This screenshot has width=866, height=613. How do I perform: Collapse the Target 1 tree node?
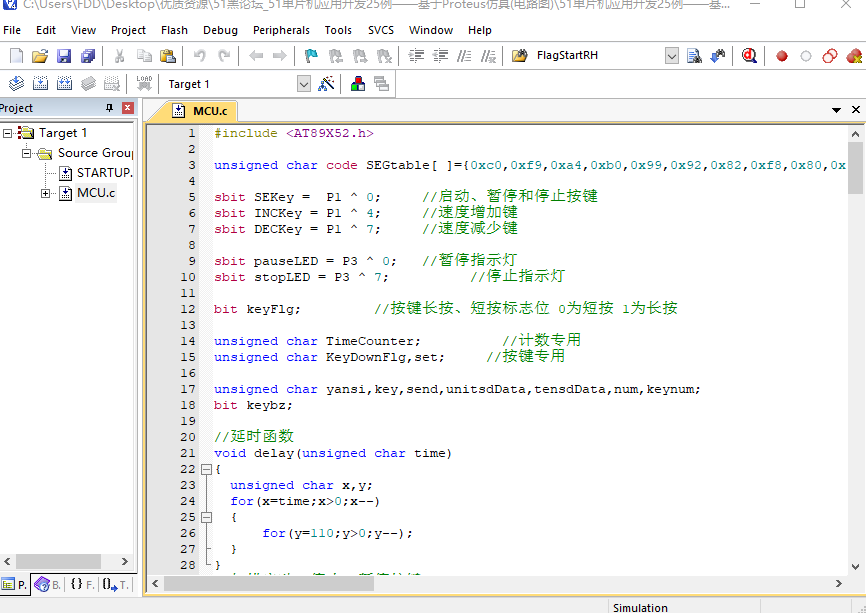point(8,133)
